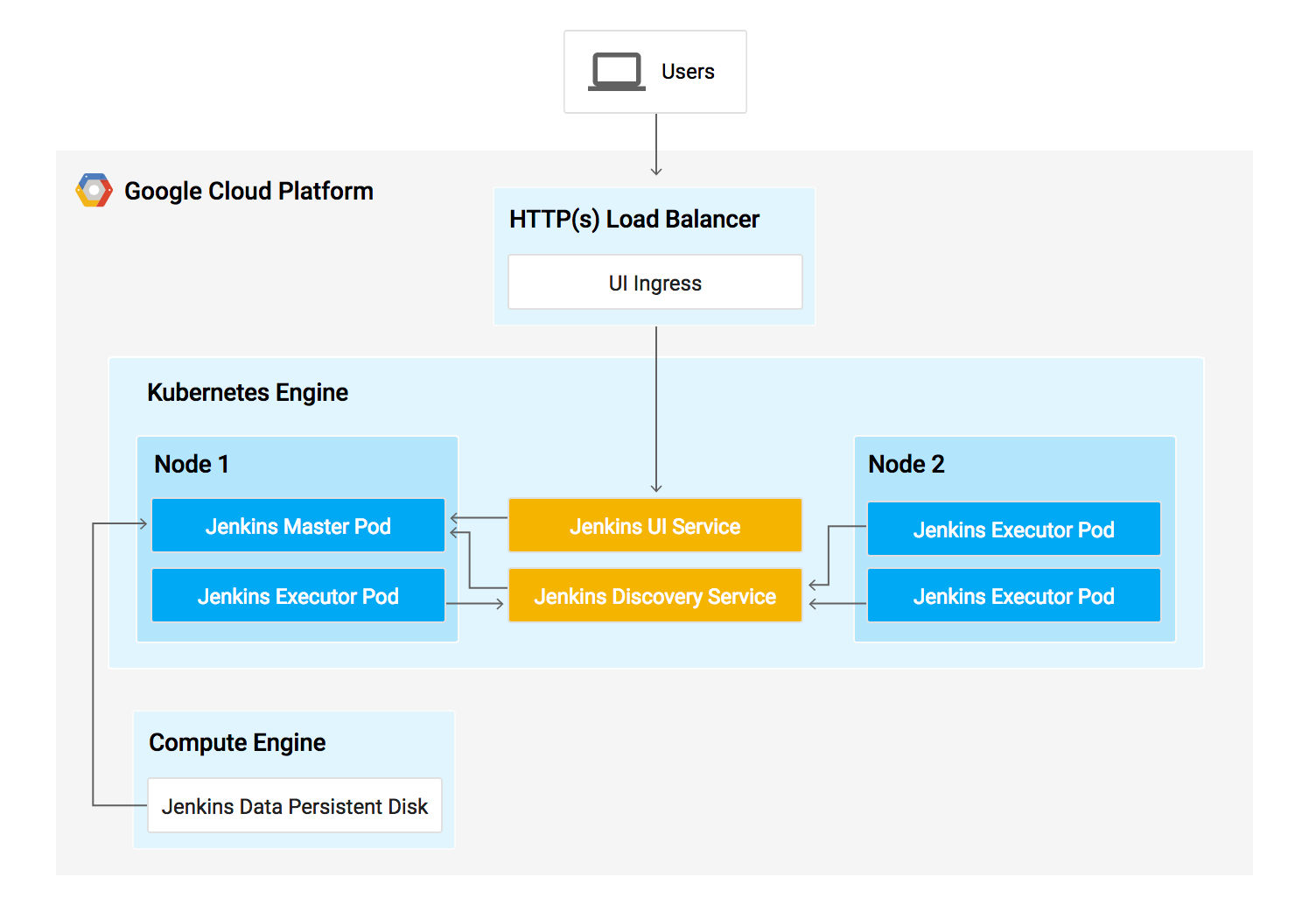Click the Compute Engine heading

(237, 742)
